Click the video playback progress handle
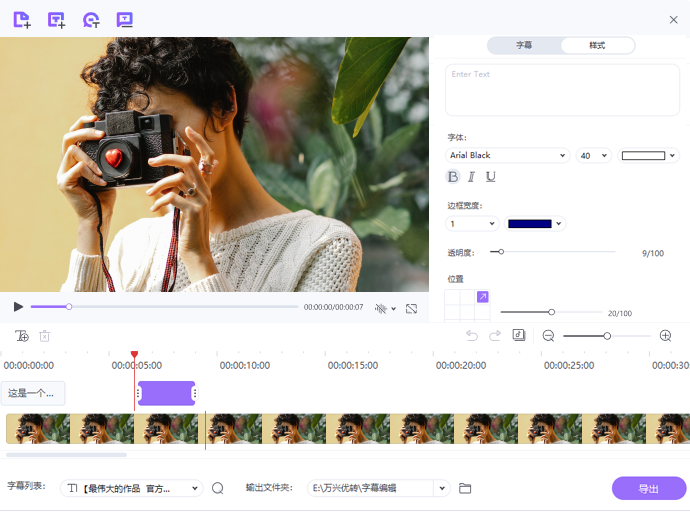Image resolution: width=690 pixels, height=512 pixels. tap(69, 307)
